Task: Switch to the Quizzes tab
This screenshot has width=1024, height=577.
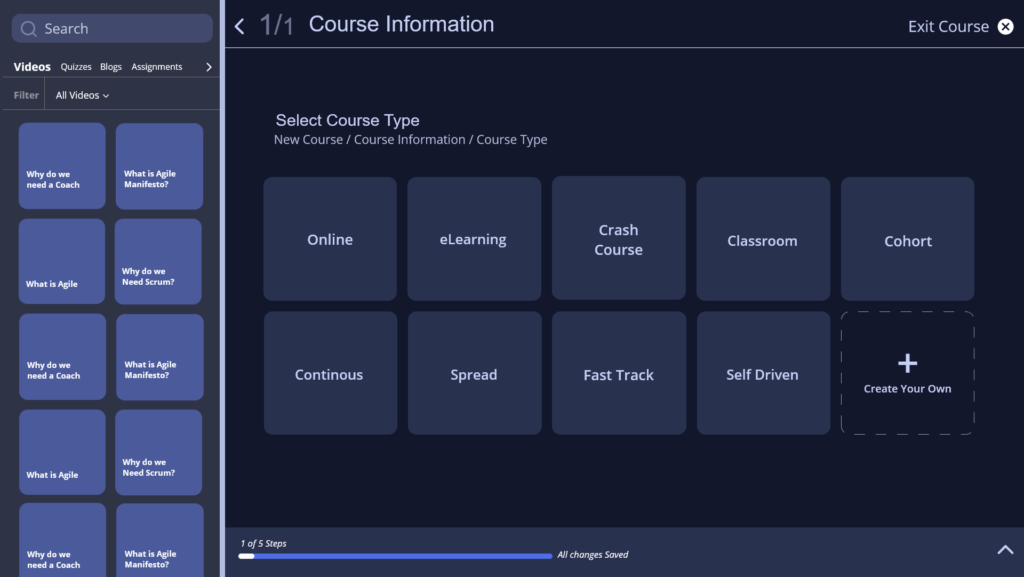Action: coord(76,67)
